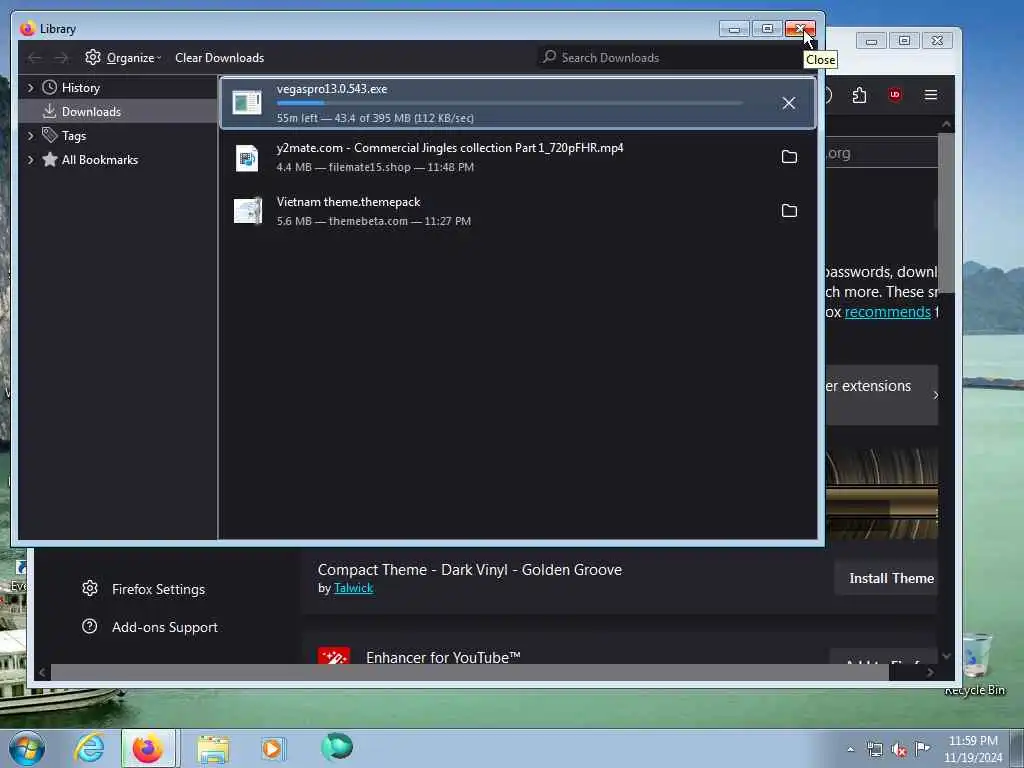Open Add-ons Support link

(x=165, y=627)
